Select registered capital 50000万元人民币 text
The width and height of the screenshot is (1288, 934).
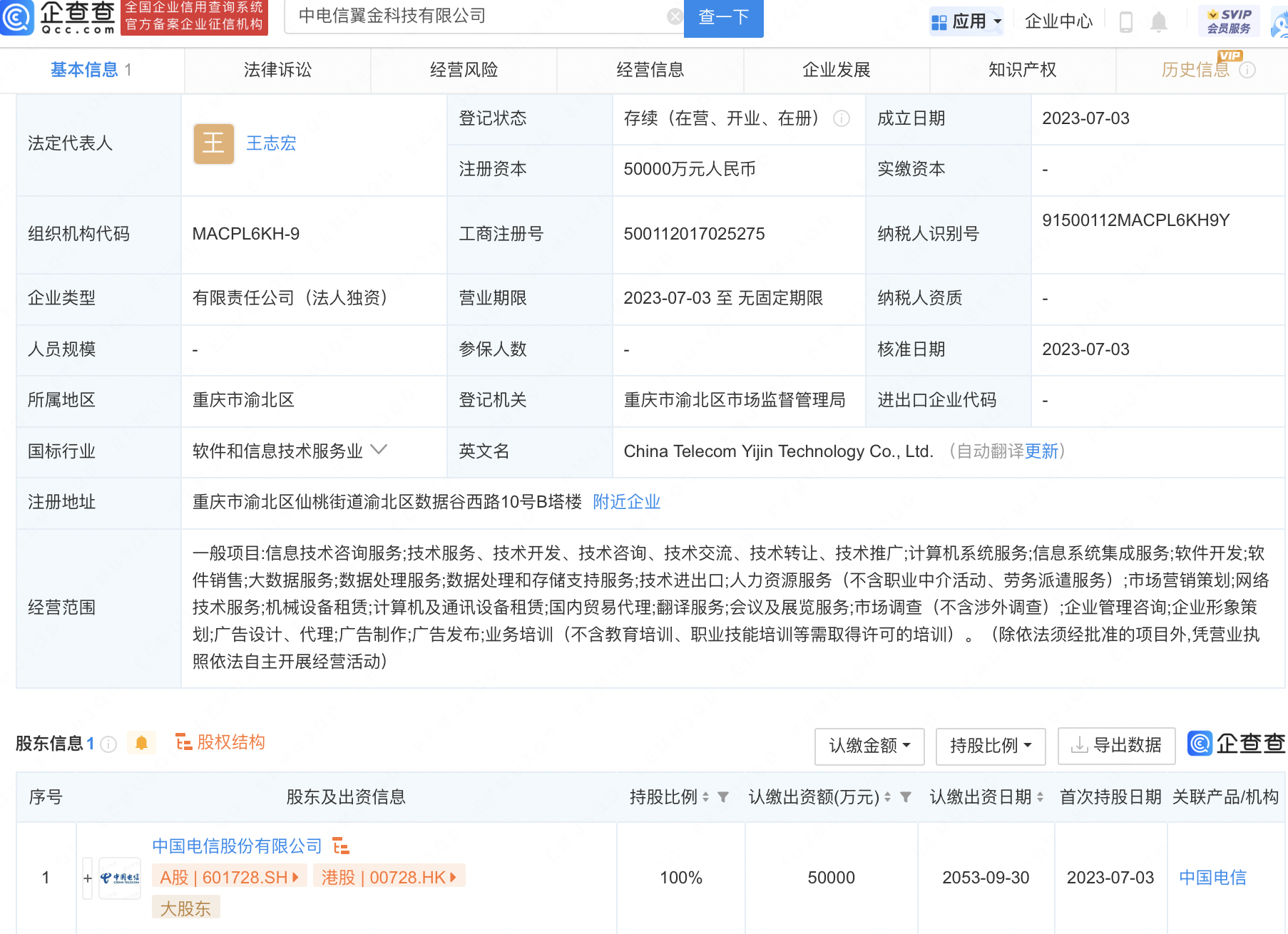click(x=690, y=170)
